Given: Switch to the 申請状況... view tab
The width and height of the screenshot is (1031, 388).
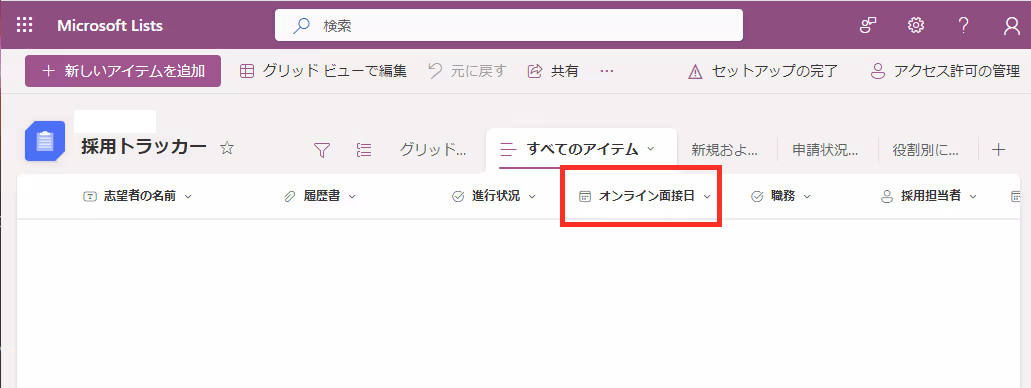Looking at the screenshot, I should pyautogui.click(x=825, y=150).
